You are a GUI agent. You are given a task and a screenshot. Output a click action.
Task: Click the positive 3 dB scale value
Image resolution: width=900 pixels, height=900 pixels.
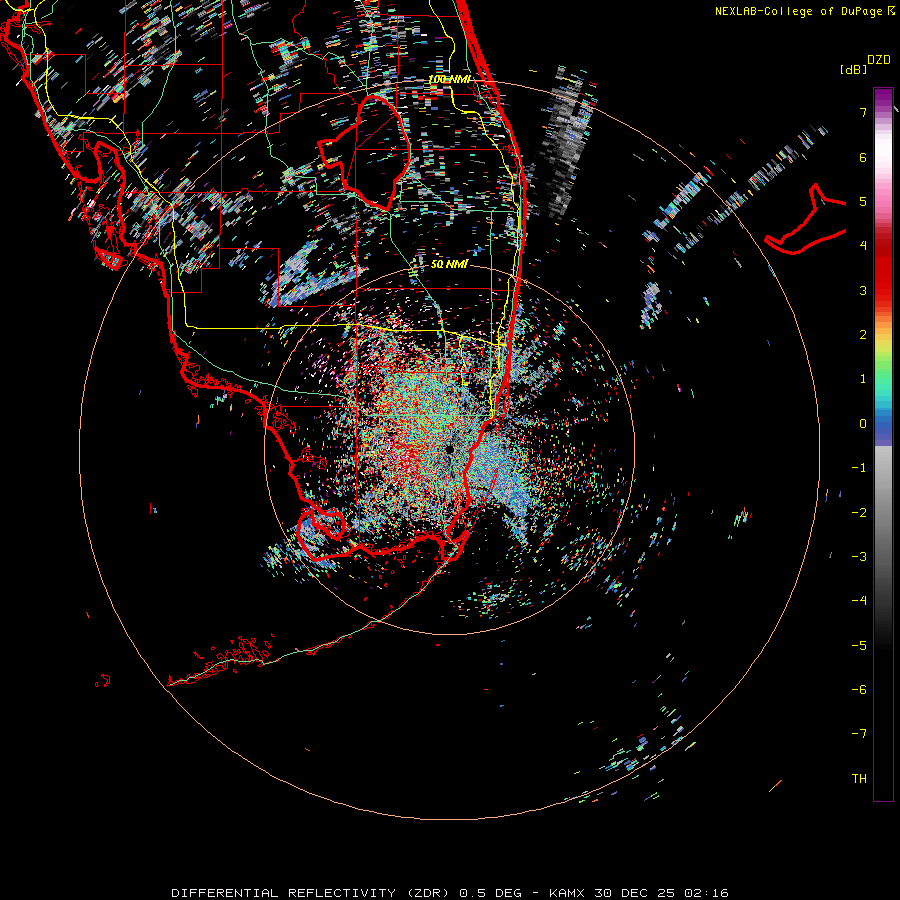863,290
